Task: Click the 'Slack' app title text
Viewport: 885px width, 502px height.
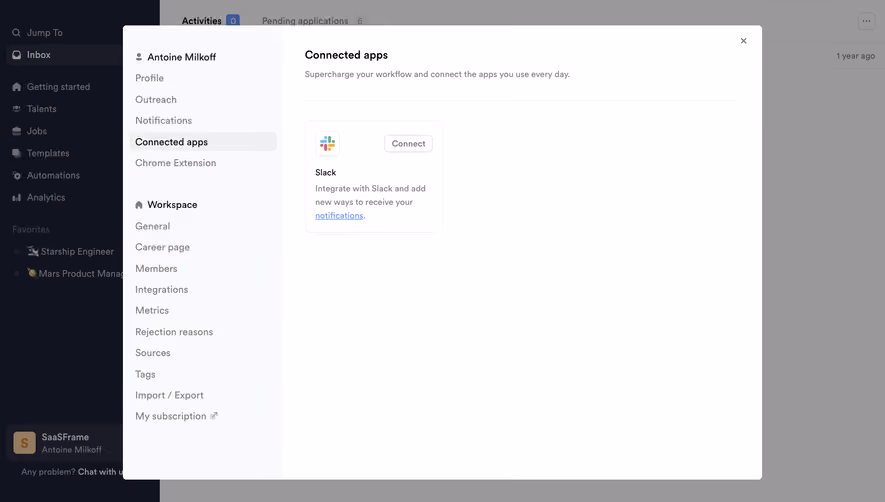Action: [326, 173]
